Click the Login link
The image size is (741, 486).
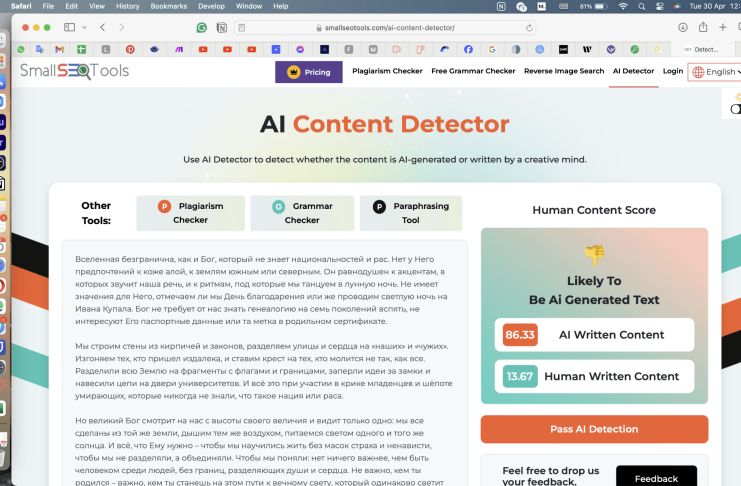pos(673,71)
